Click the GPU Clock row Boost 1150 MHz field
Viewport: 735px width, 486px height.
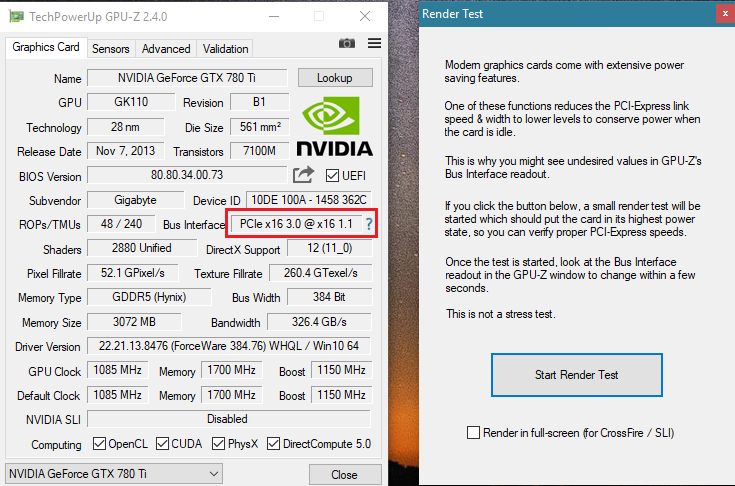click(x=342, y=370)
